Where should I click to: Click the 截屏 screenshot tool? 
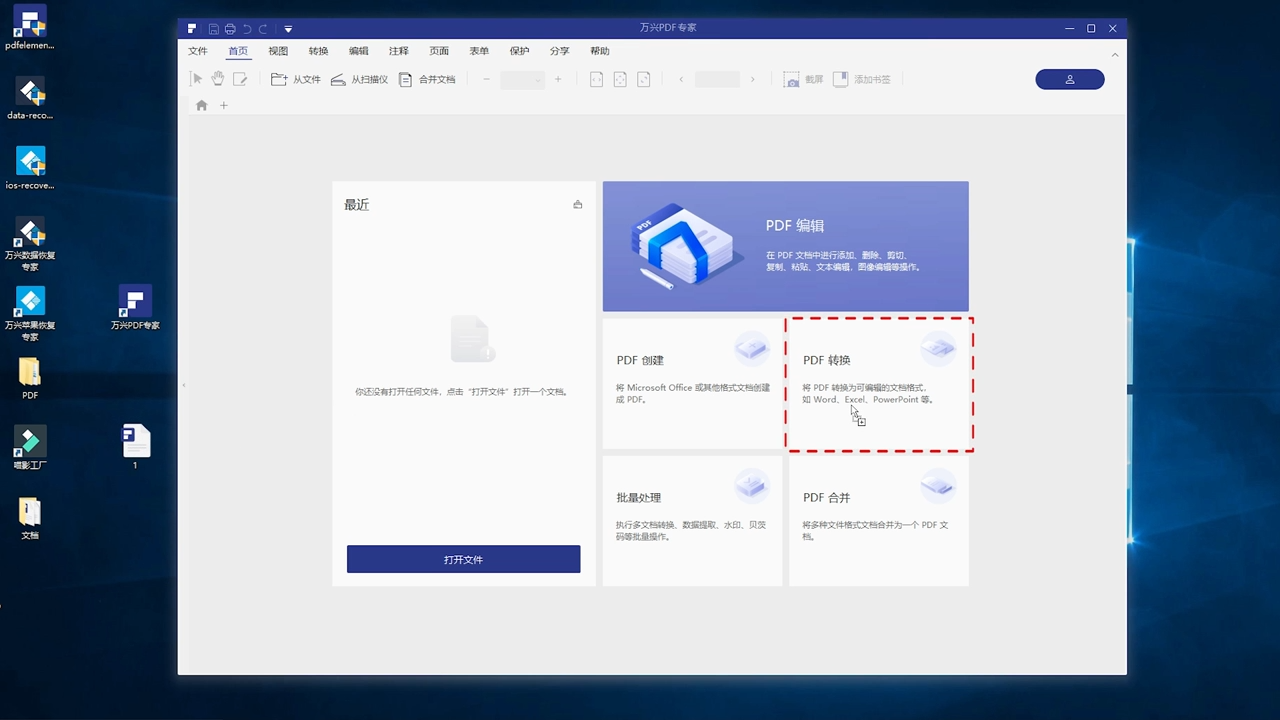(803, 79)
